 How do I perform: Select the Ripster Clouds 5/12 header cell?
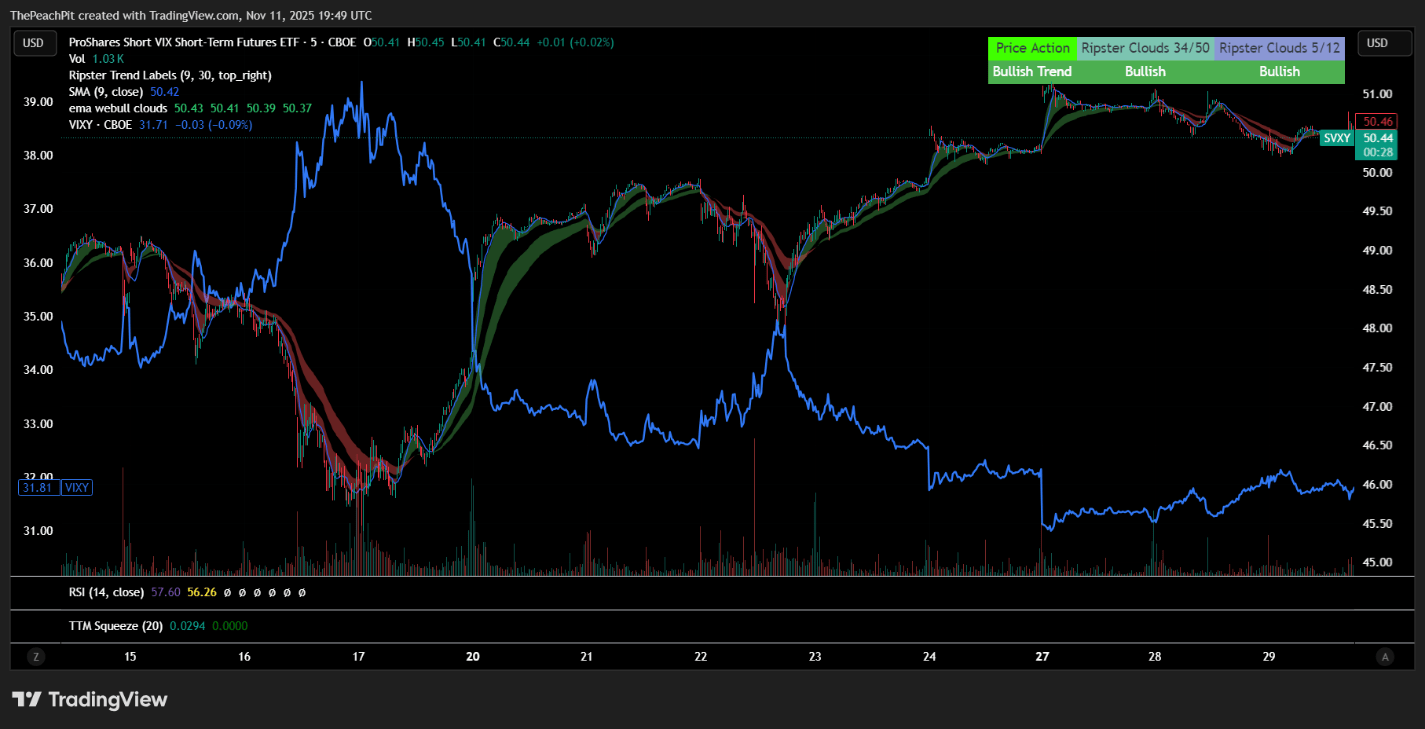1279,47
